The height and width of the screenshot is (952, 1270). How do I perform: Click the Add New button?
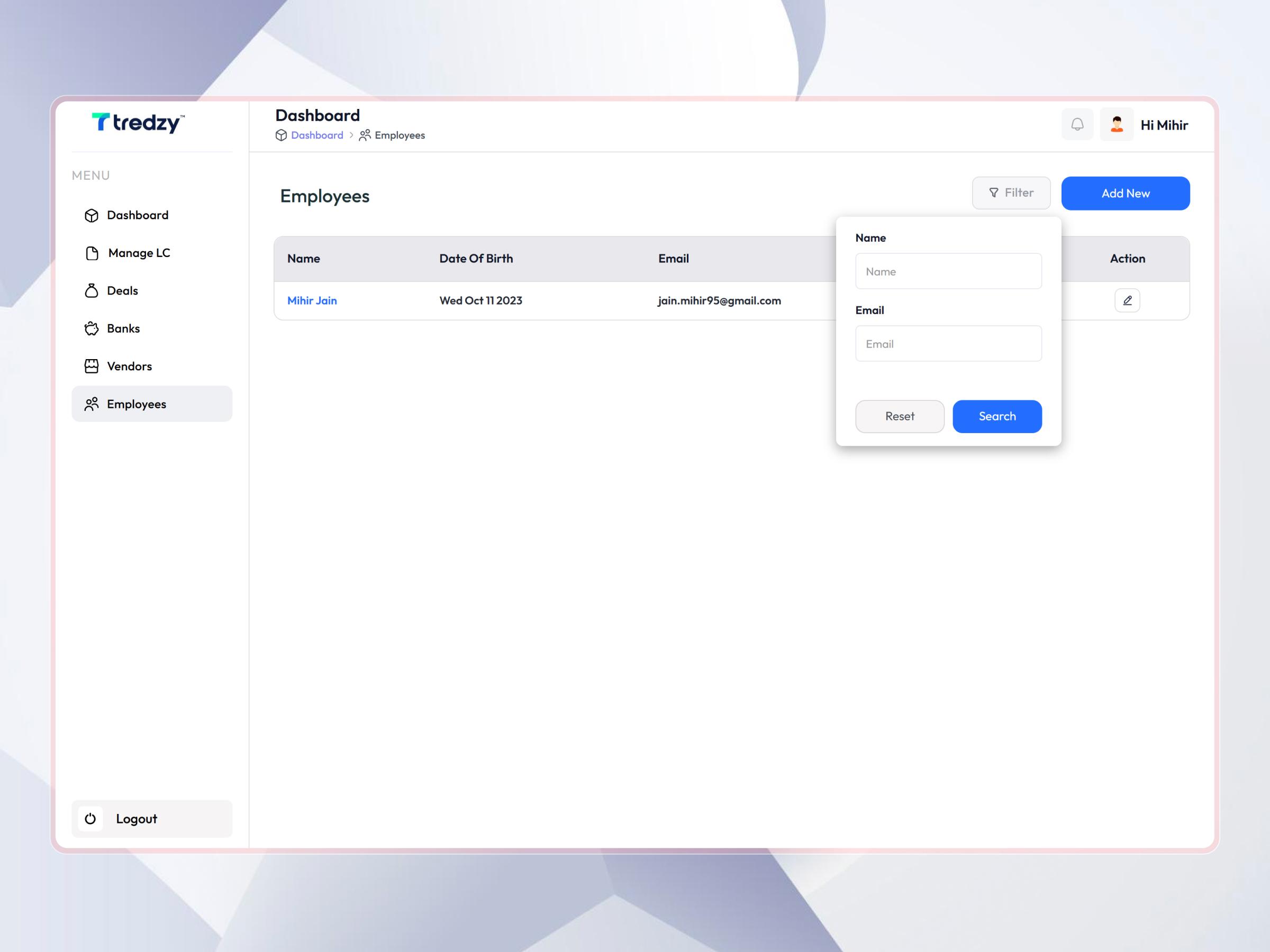(x=1126, y=193)
